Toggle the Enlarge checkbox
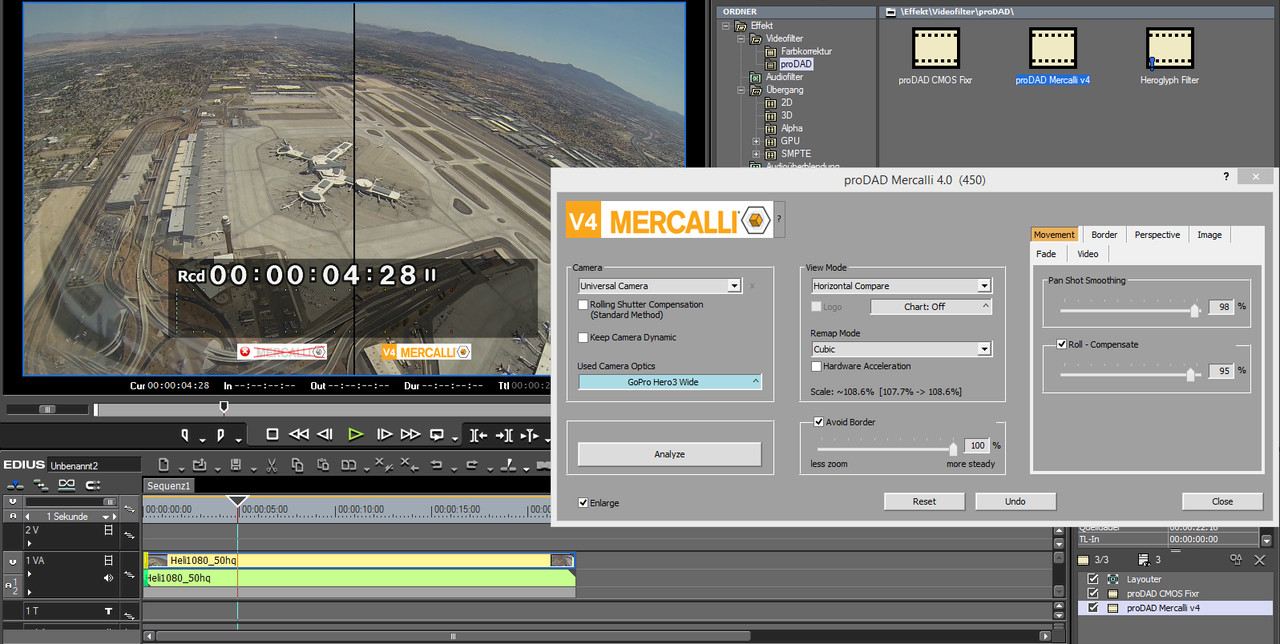Screen dimensions: 1280x644 (x=583, y=502)
